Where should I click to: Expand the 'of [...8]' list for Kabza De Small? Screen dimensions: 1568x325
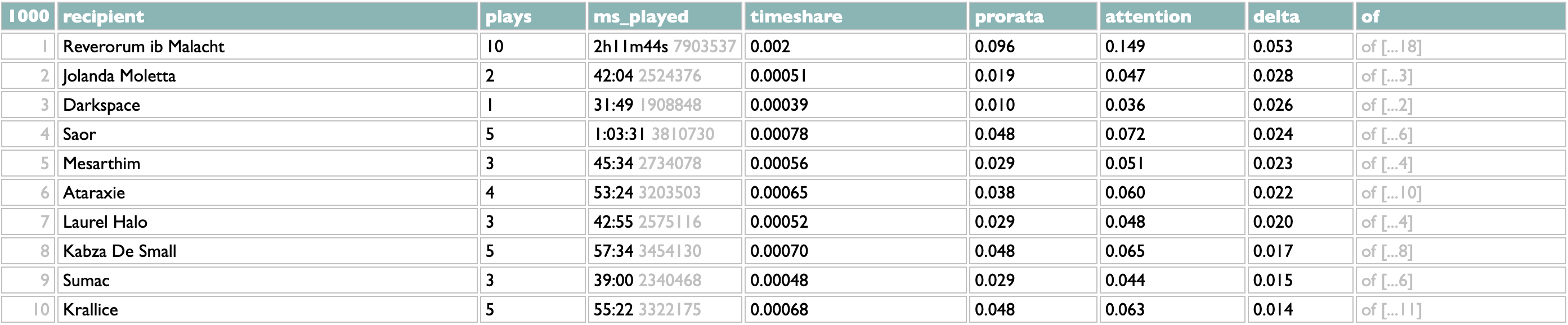[x=1387, y=251]
